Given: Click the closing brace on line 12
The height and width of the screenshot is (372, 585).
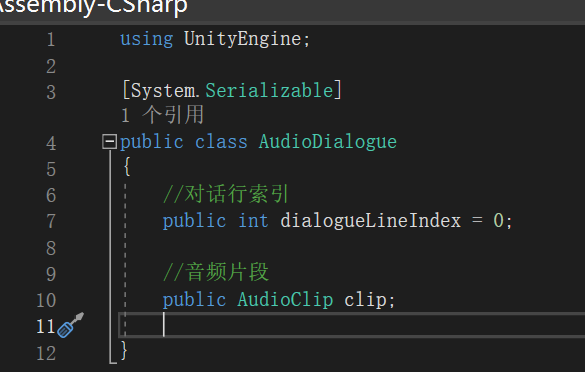Looking at the screenshot, I should click(x=125, y=351).
